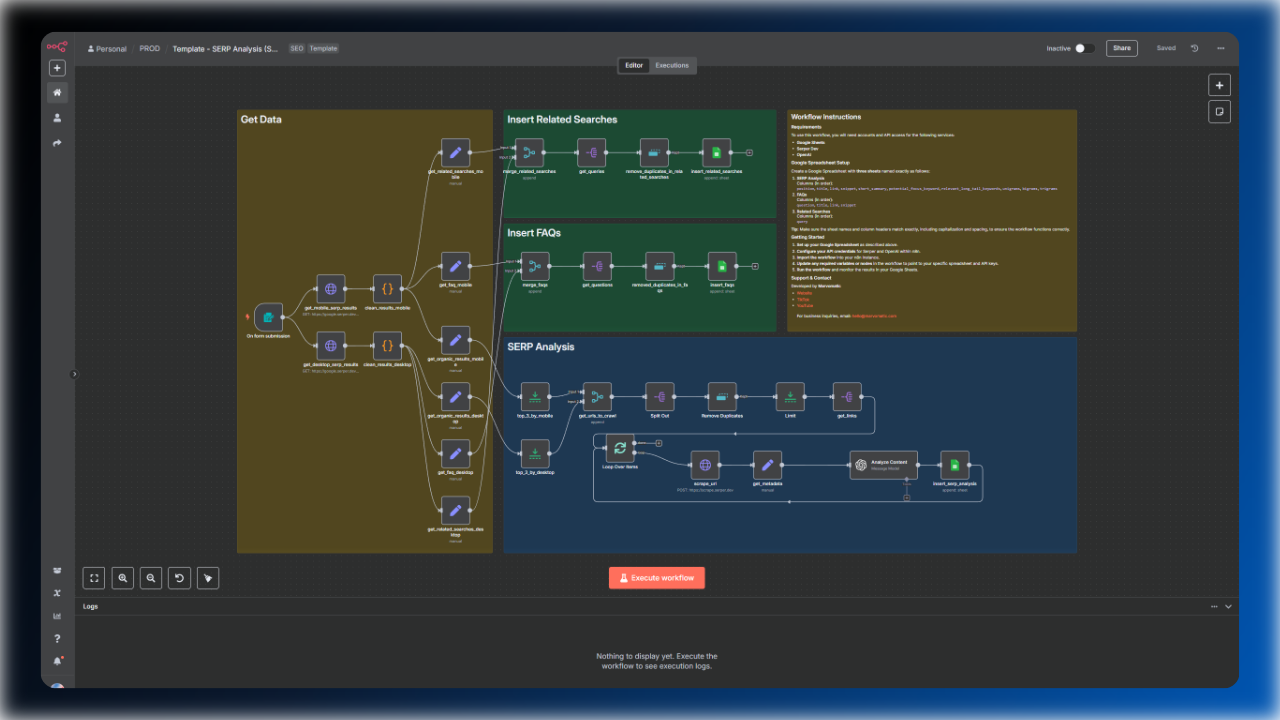Select the get_faq_desktop edit node
The height and width of the screenshot is (720, 1280).
[456, 453]
